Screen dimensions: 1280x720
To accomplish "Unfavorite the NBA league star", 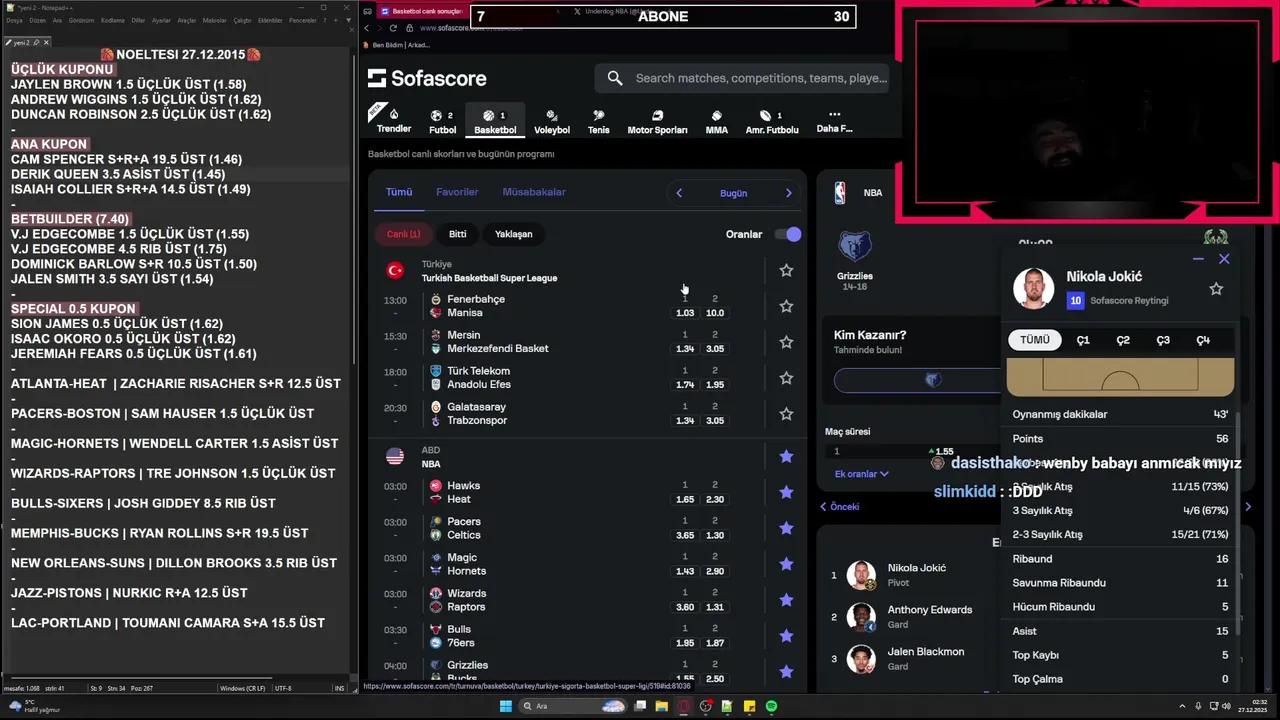I will pyautogui.click(x=786, y=456).
